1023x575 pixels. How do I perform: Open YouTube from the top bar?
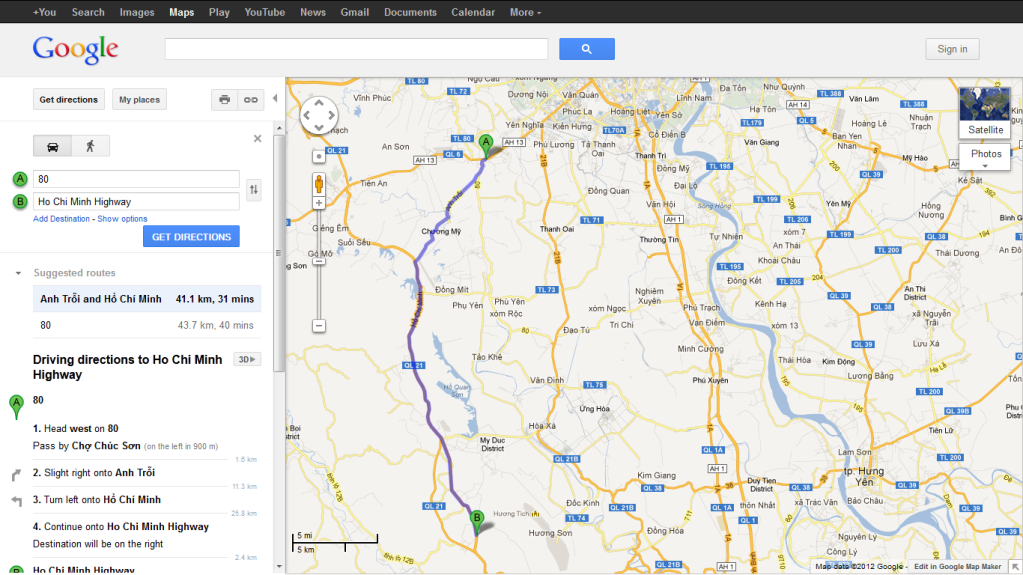[x=264, y=12]
